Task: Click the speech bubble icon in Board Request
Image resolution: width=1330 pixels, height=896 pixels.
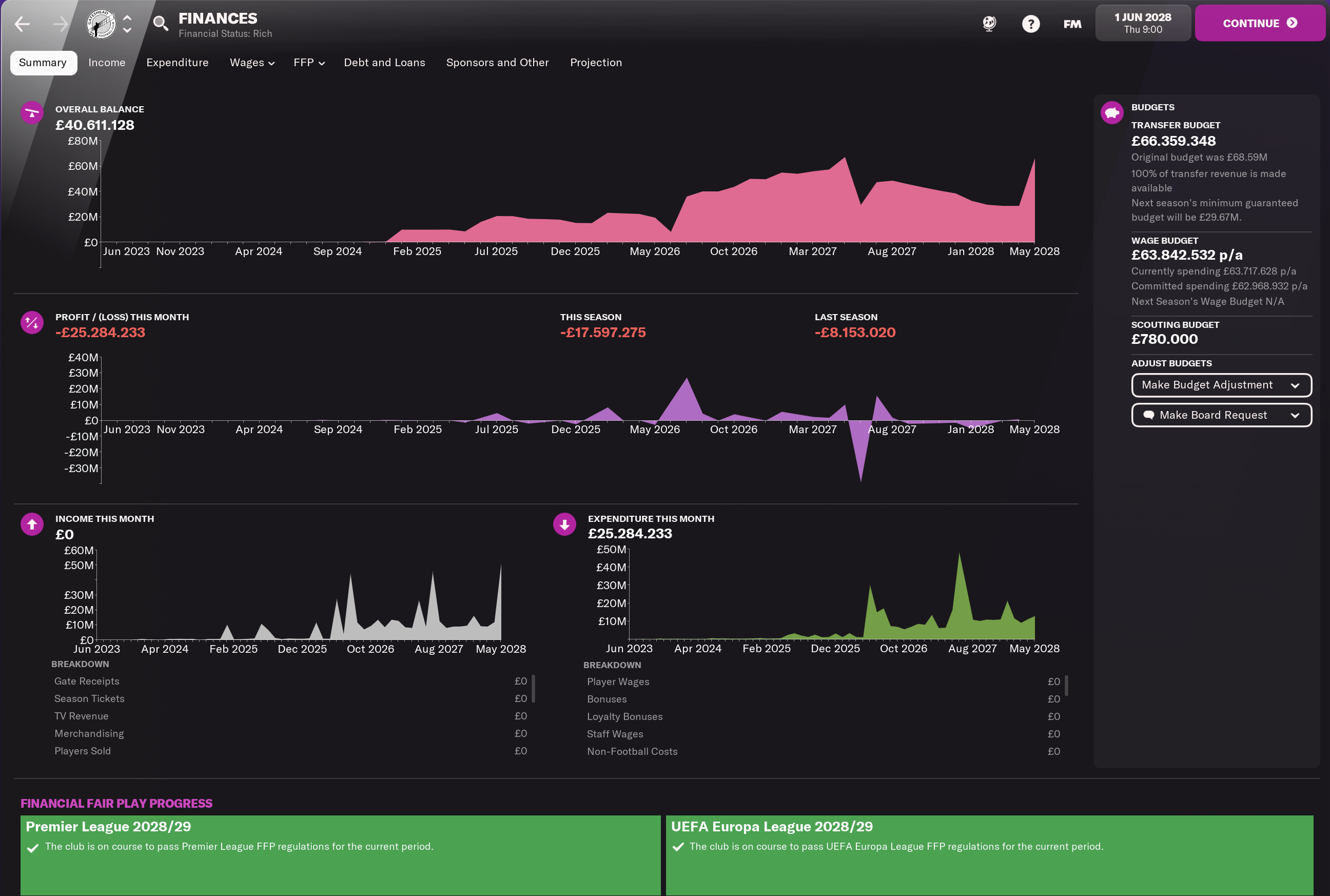Action: click(1148, 416)
